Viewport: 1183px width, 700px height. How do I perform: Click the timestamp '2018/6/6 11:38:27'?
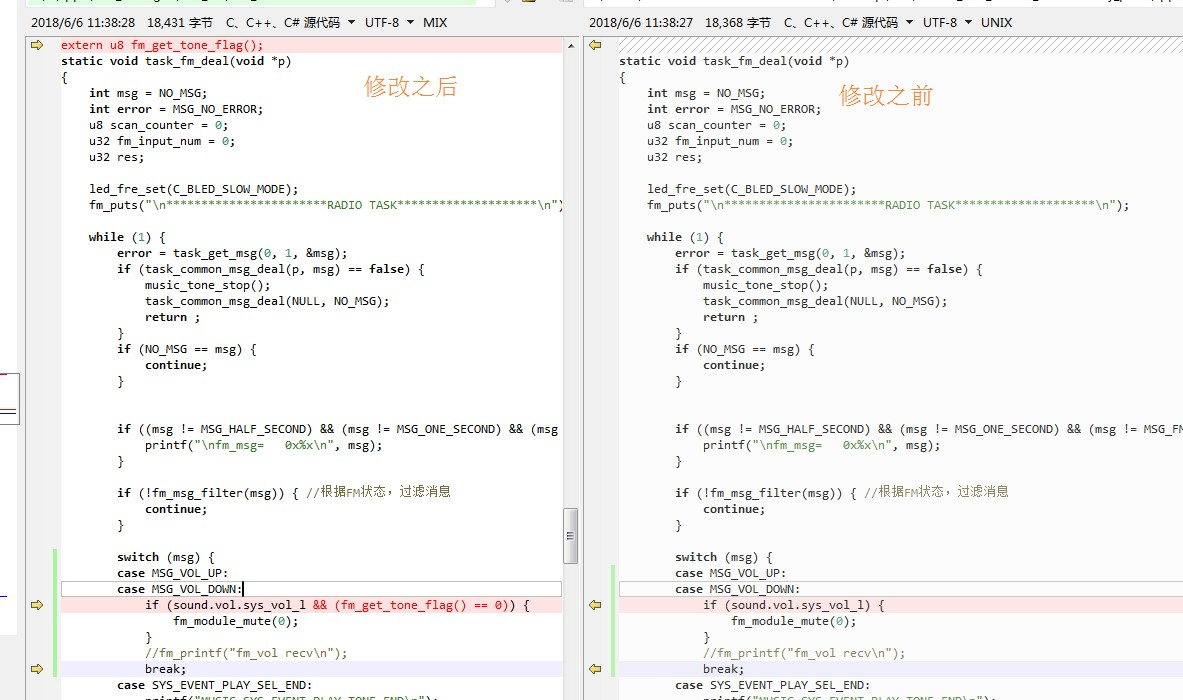641,23
